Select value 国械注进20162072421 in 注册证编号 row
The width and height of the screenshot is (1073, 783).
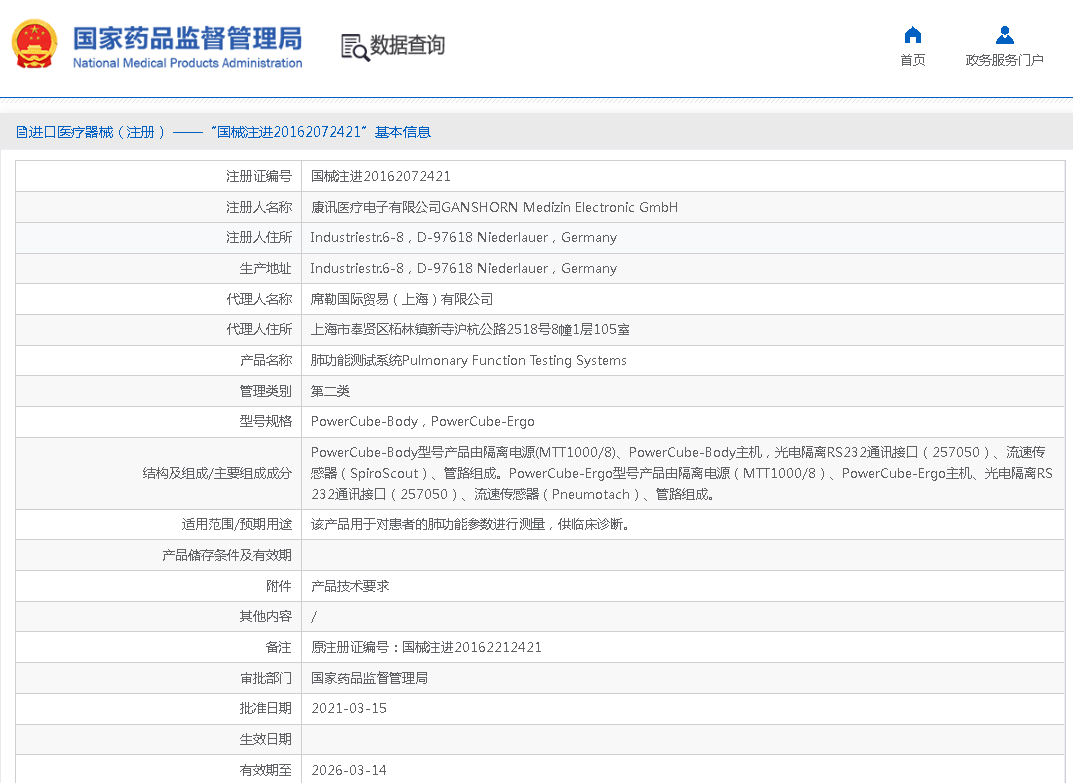[x=380, y=177]
